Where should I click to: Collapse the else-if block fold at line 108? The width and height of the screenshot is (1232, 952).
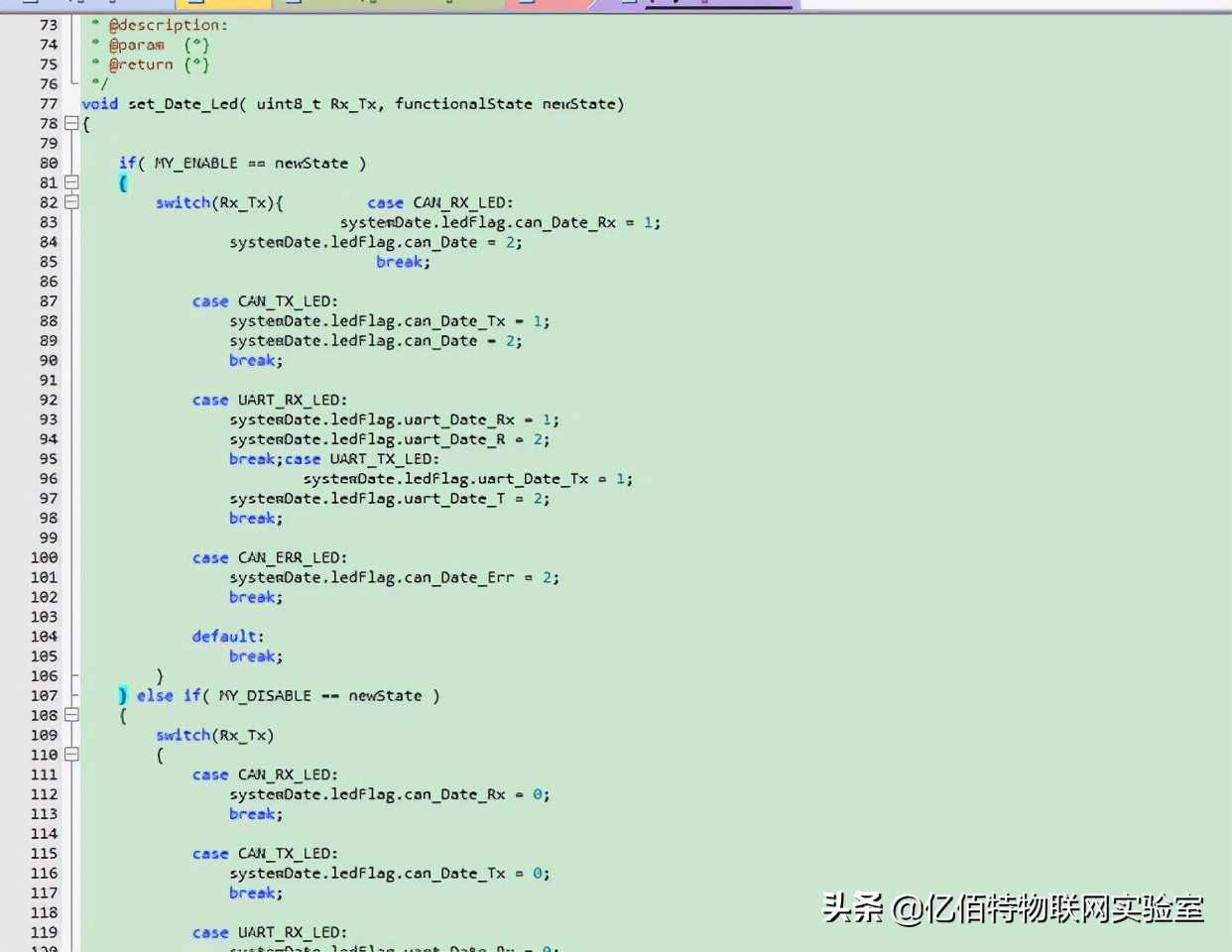tap(71, 715)
